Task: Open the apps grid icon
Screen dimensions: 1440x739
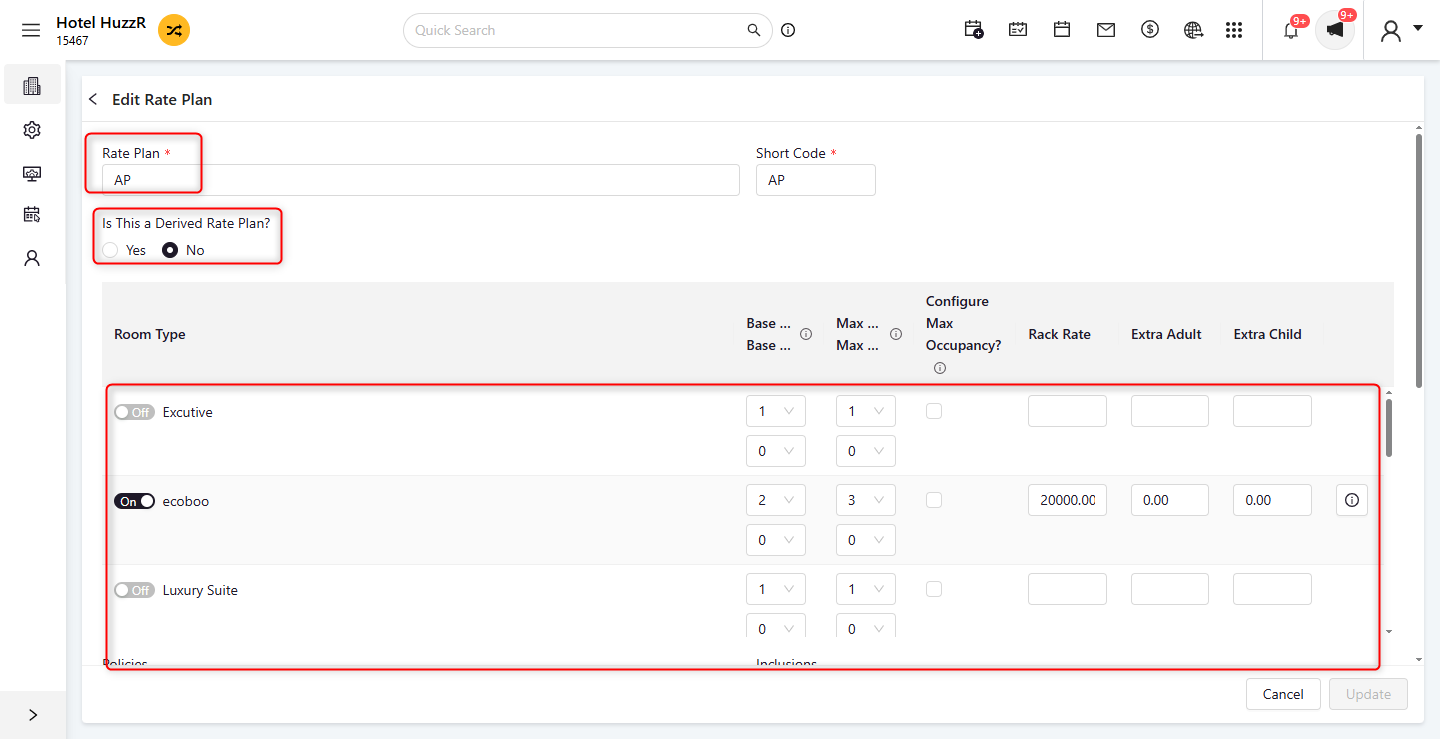Action: pyautogui.click(x=1234, y=30)
